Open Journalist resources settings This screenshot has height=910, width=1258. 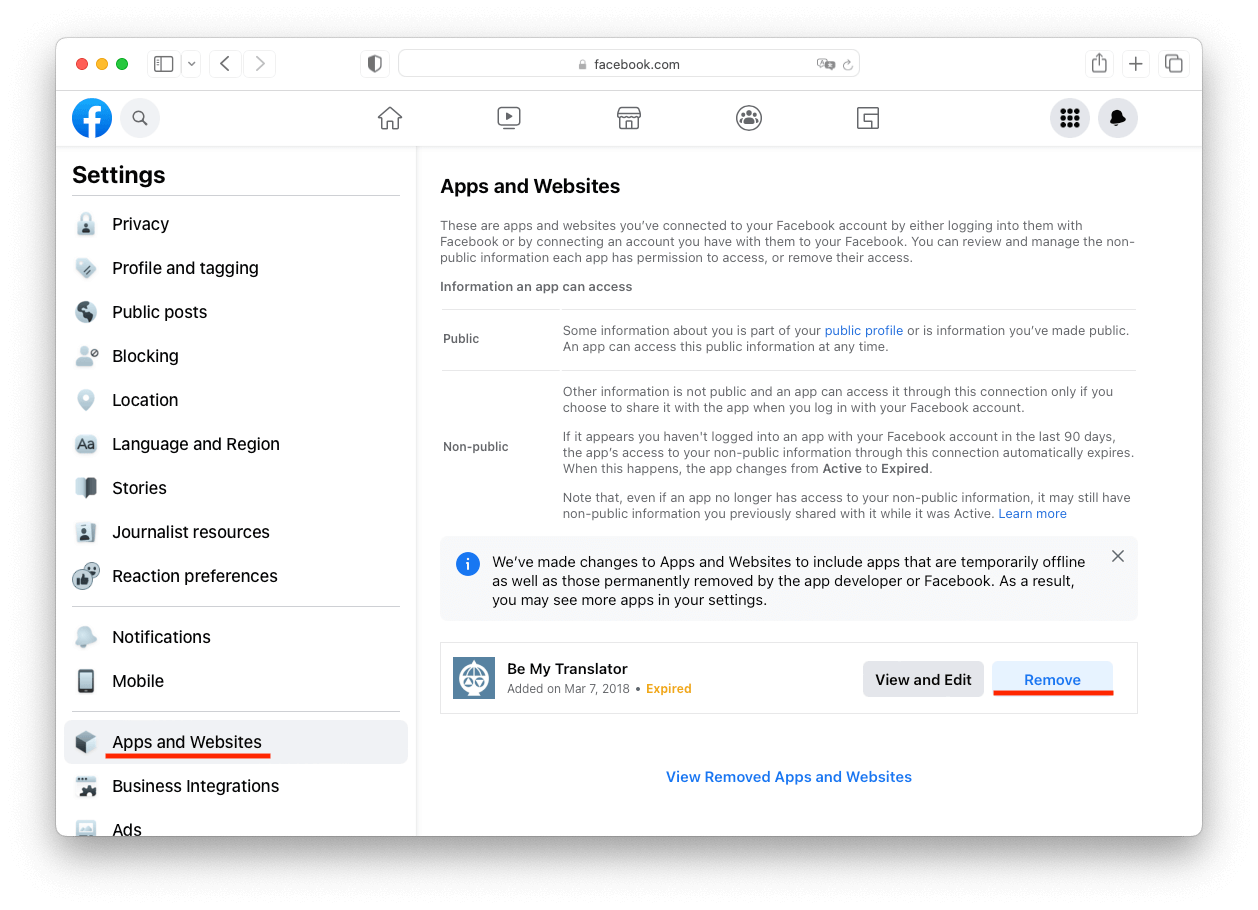click(x=236, y=532)
